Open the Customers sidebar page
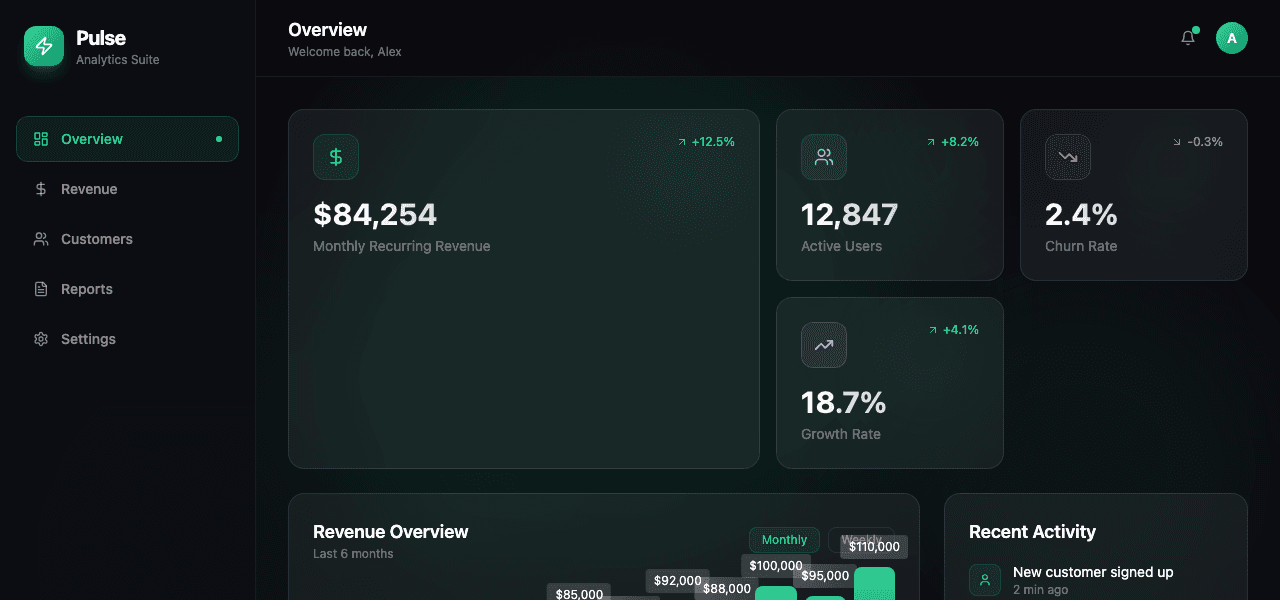 coord(127,239)
